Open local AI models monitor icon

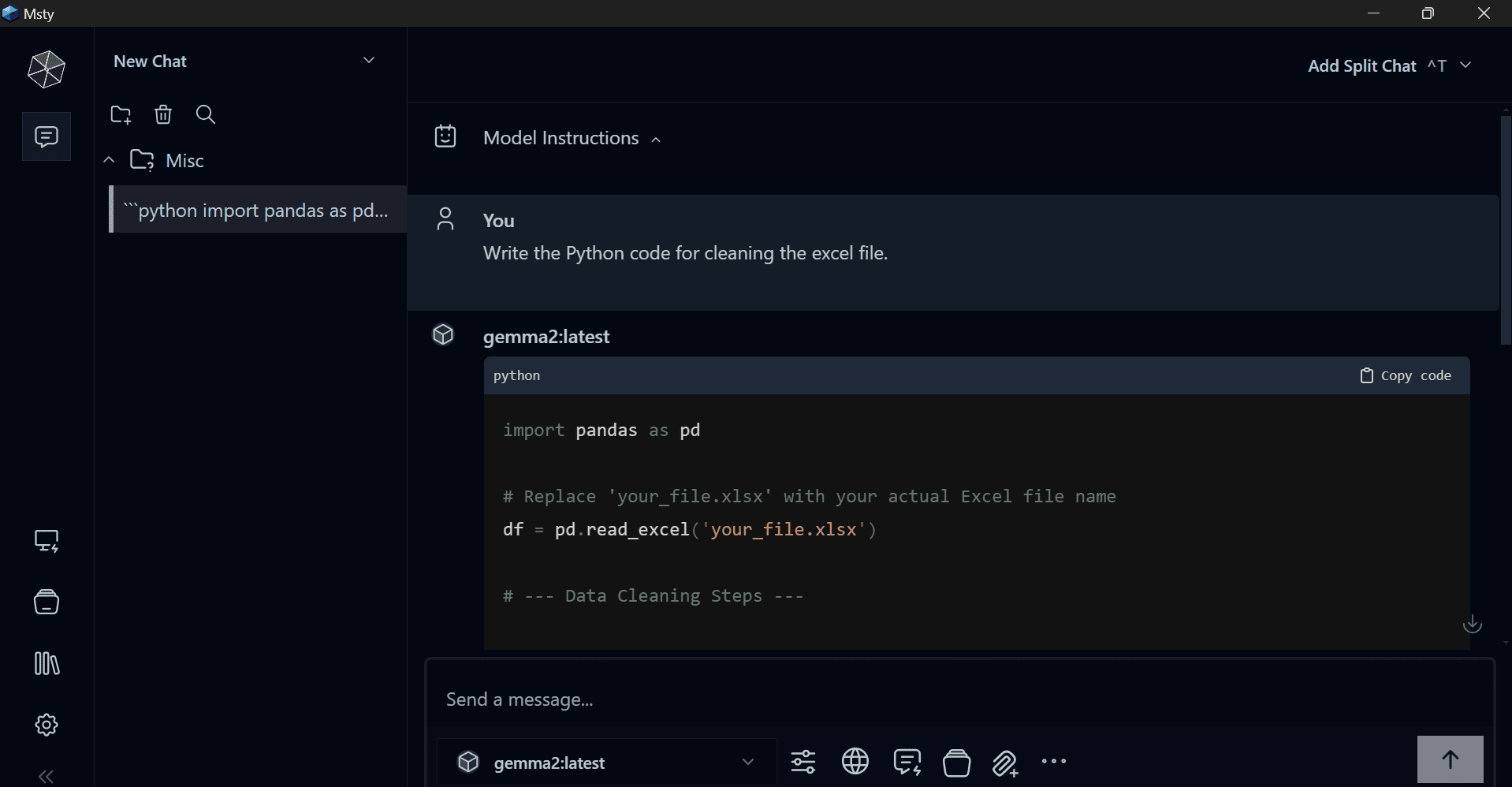[47, 542]
